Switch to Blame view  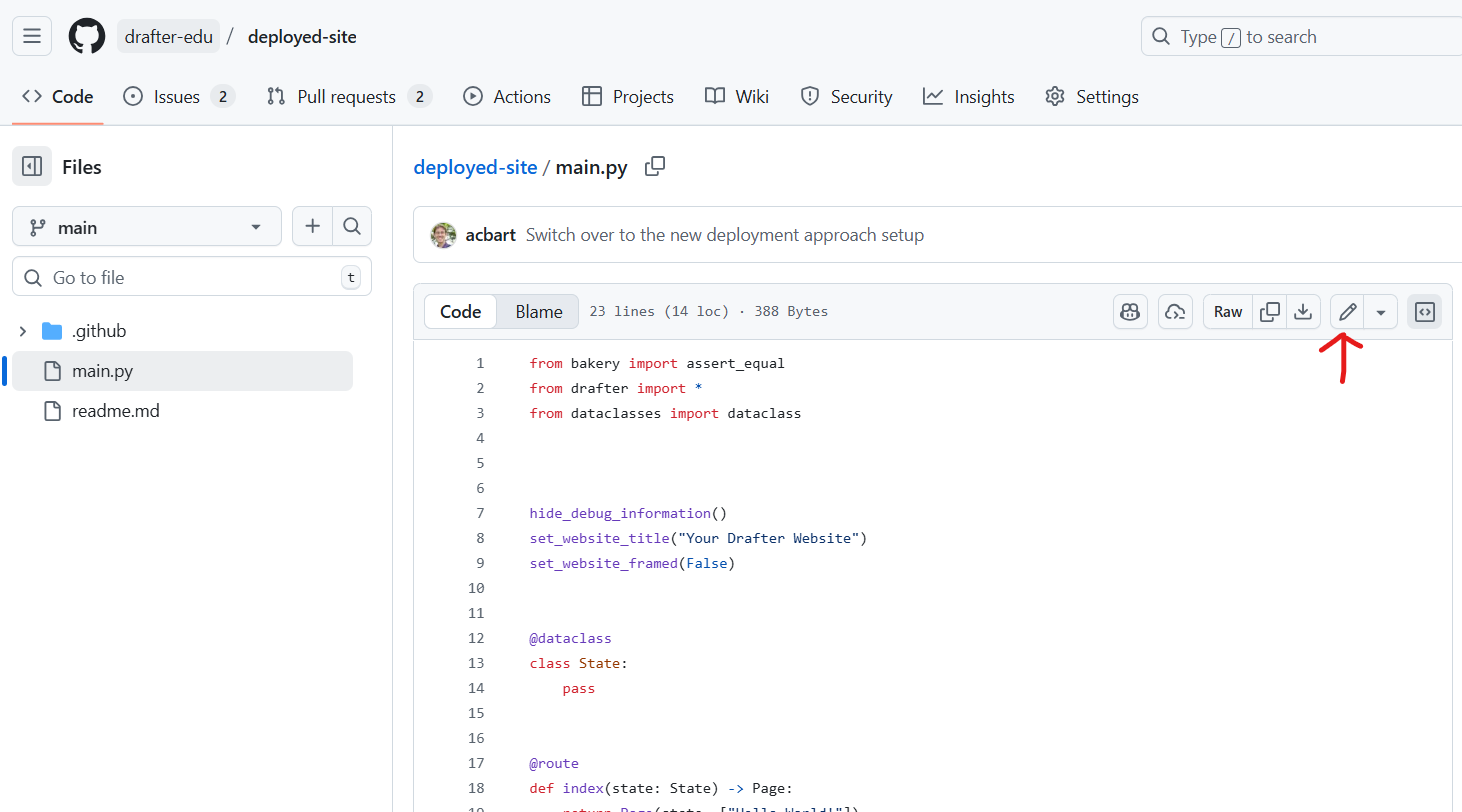(539, 312)
